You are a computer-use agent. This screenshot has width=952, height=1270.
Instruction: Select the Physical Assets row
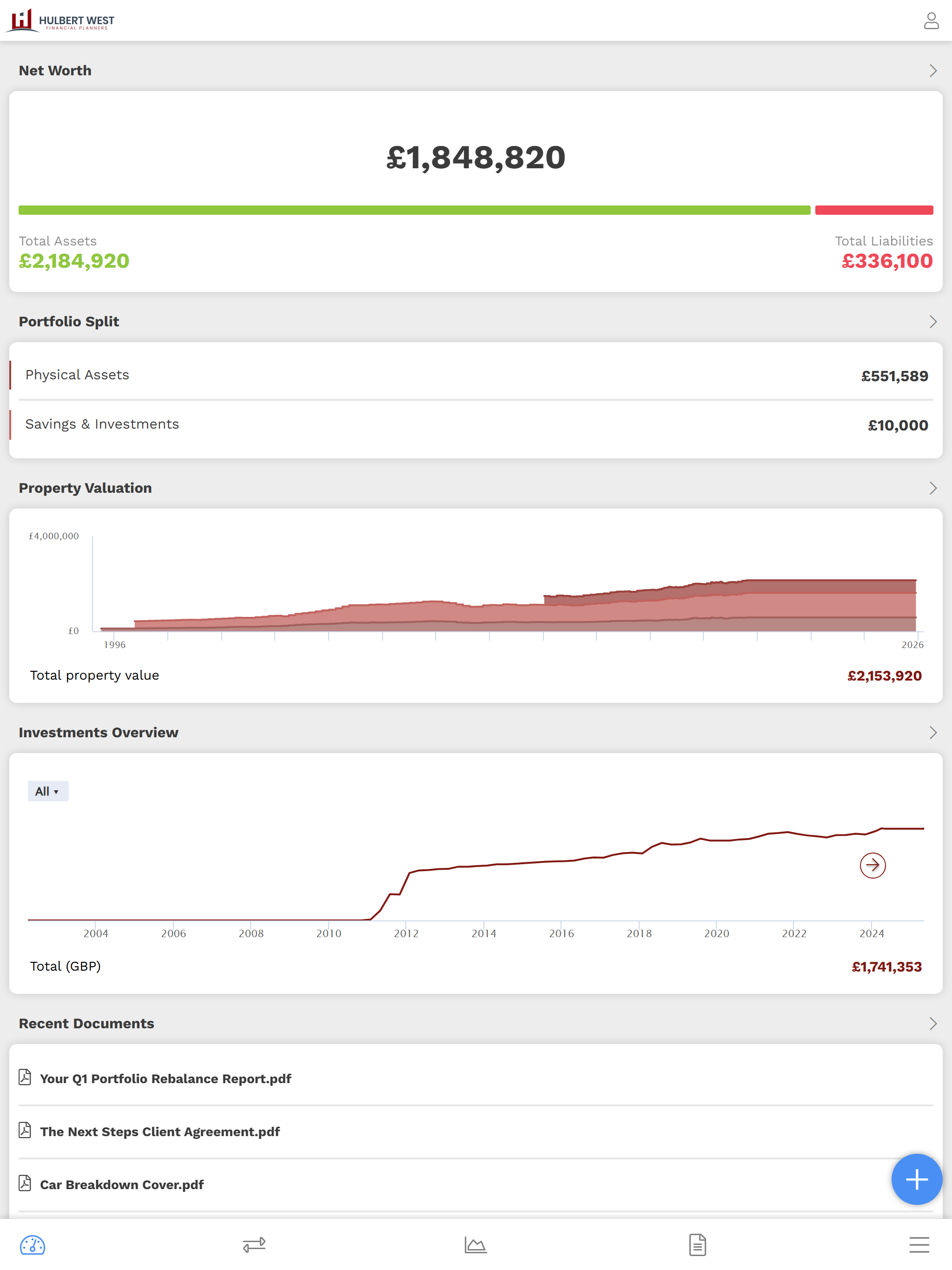click(476, 376)
